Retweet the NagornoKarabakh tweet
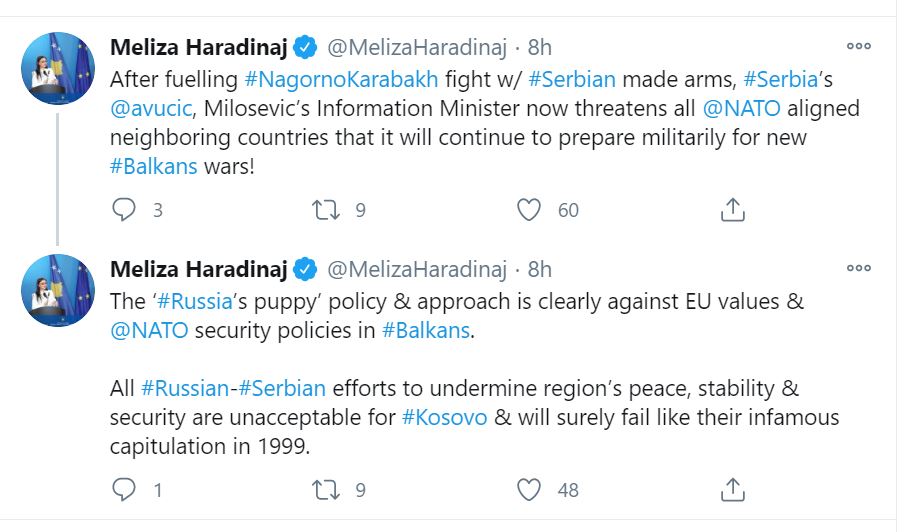Image resolution: width=918 pixels, height=532 pixels. point(326,210)
